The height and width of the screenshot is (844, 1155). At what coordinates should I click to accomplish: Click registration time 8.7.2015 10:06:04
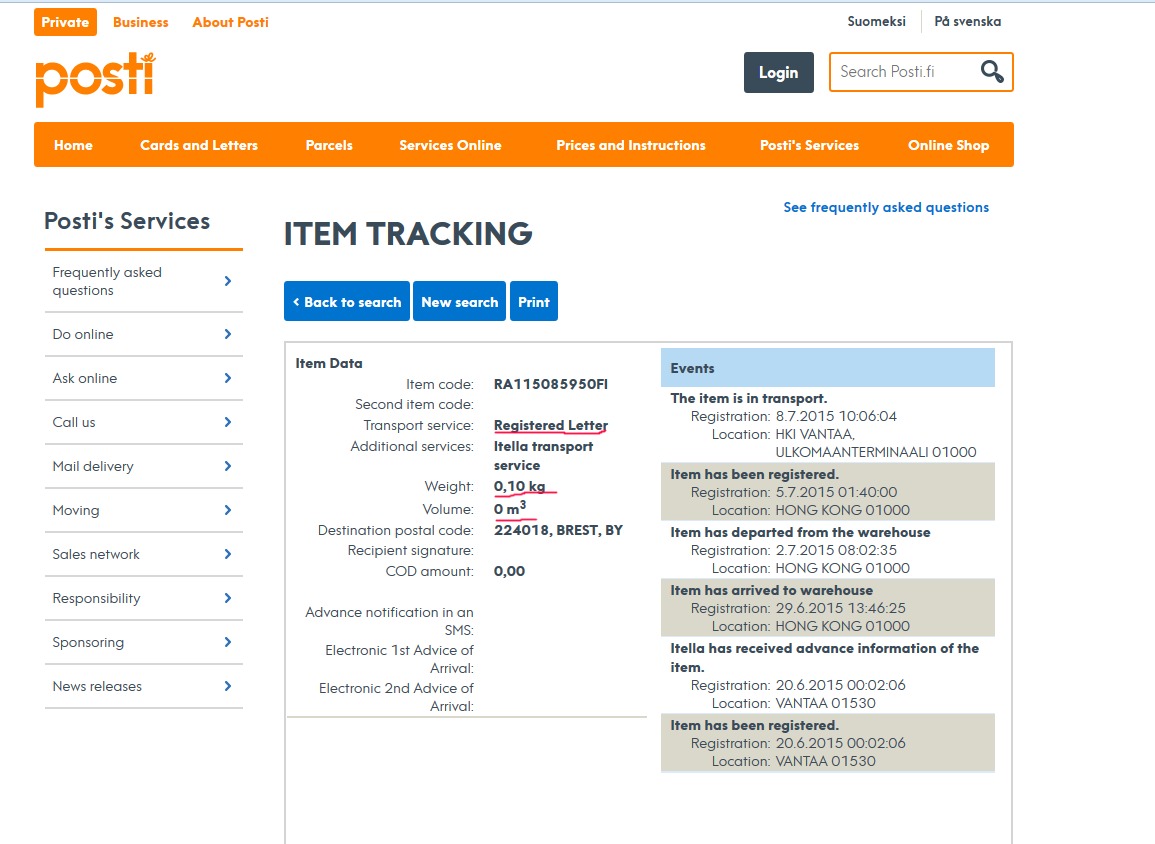click(x=836, y=416)
